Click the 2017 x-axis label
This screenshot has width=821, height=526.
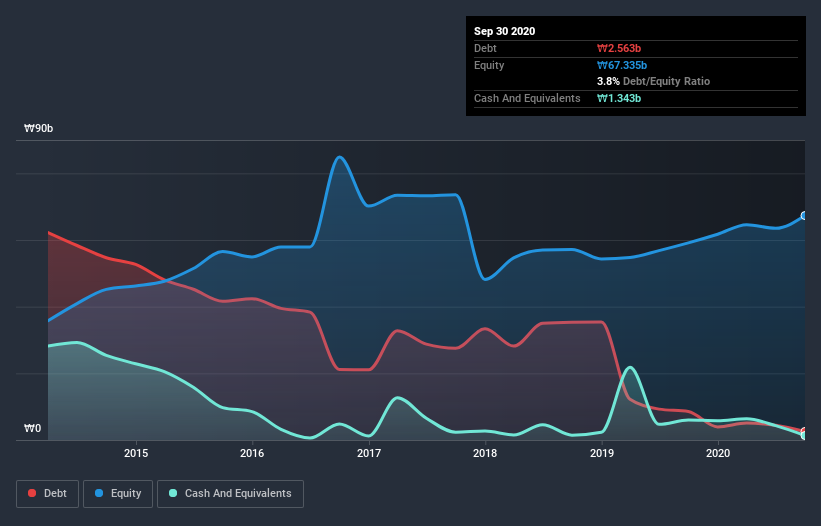coord(369,453)
